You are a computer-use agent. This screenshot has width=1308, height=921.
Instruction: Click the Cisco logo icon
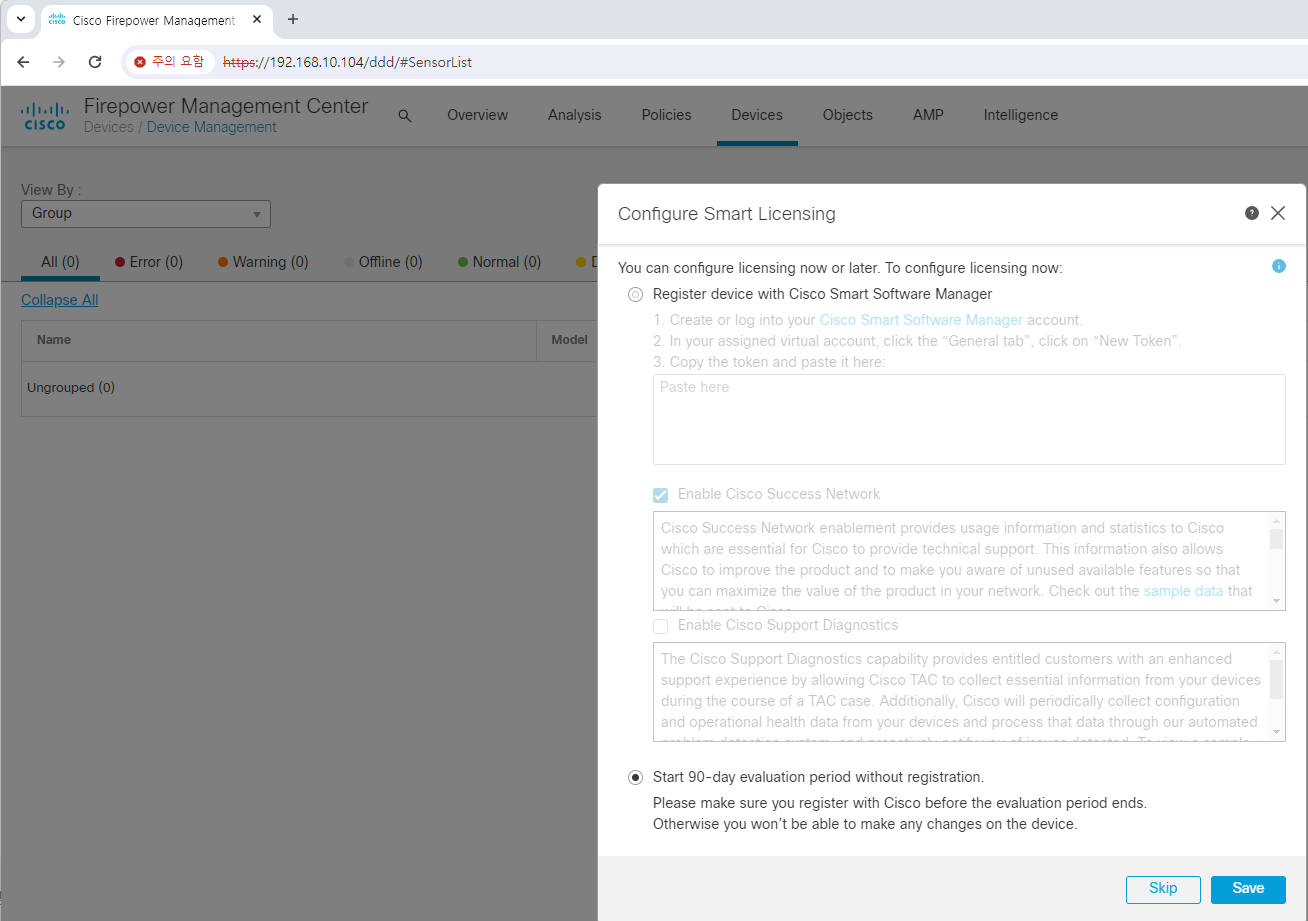45,116
